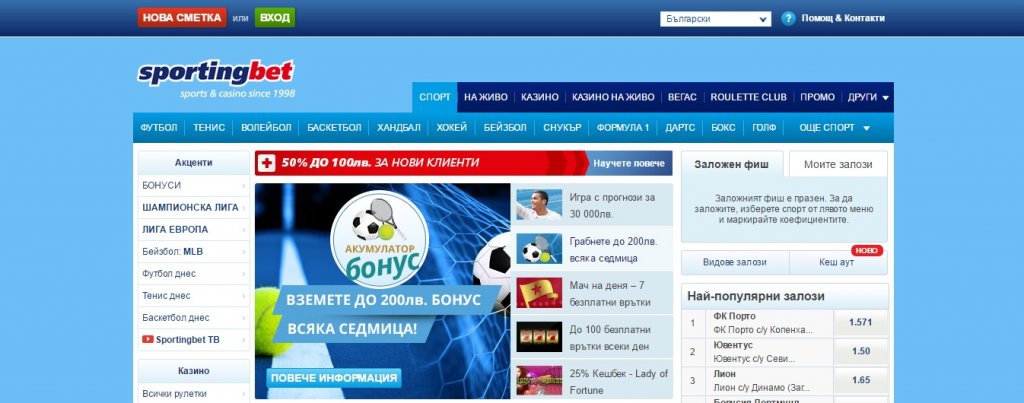Screen dimensions: 1024x403
Task: Click the green ВХОД button
Action: click(x=275, y=18)
